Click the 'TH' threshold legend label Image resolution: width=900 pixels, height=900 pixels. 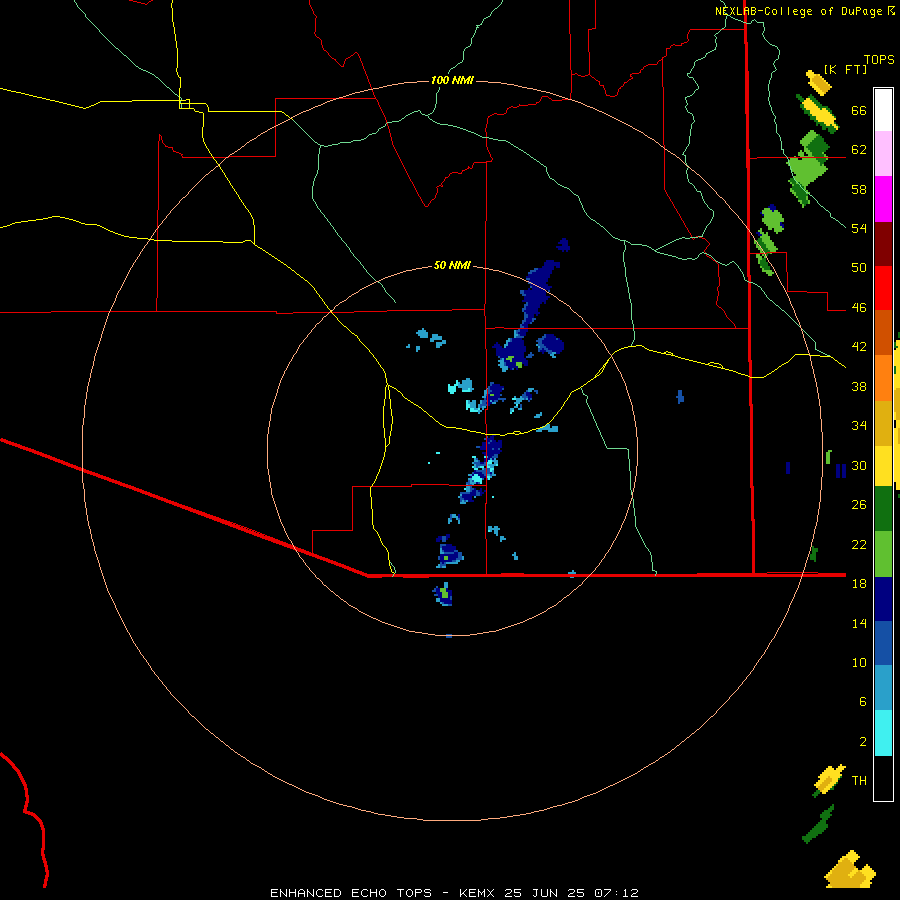[859, 781]
